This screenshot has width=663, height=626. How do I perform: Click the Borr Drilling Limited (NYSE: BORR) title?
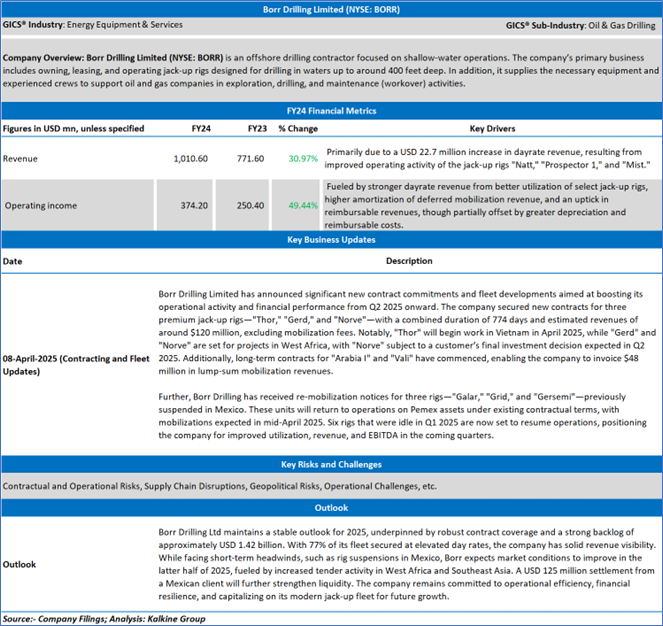pyautogui.click(x=331, y=9)
